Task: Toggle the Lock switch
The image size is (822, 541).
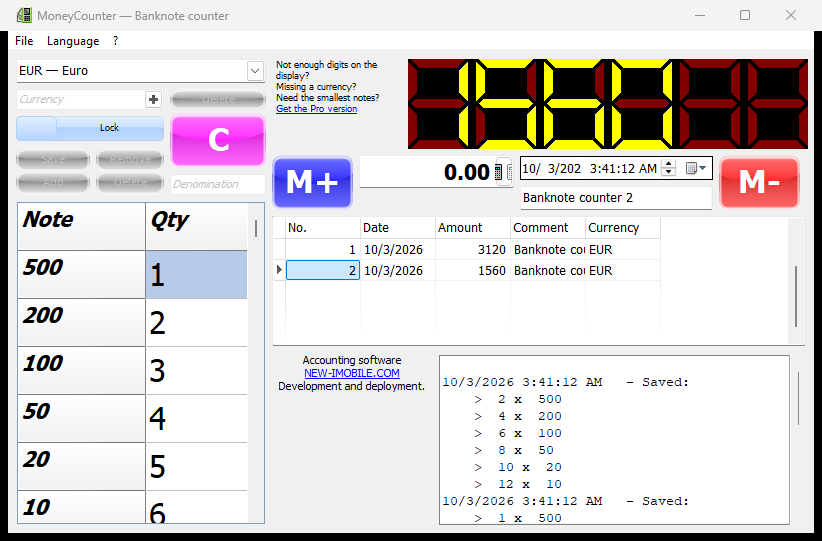Action: (90, 128)
